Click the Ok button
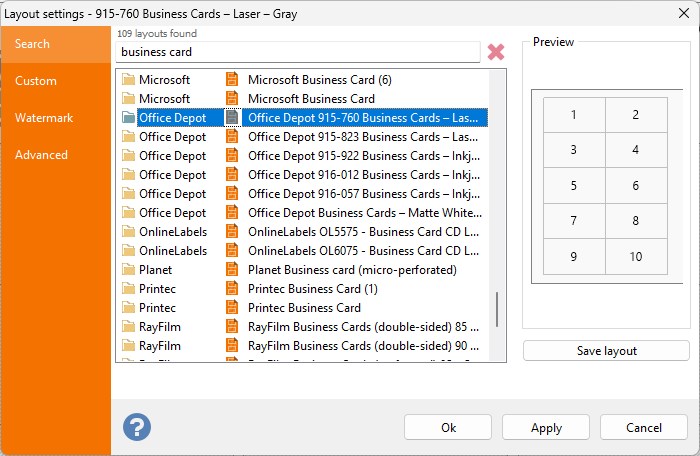Image resolution: width=700 pixels, height=456 pixels. (x=448, y=427)
